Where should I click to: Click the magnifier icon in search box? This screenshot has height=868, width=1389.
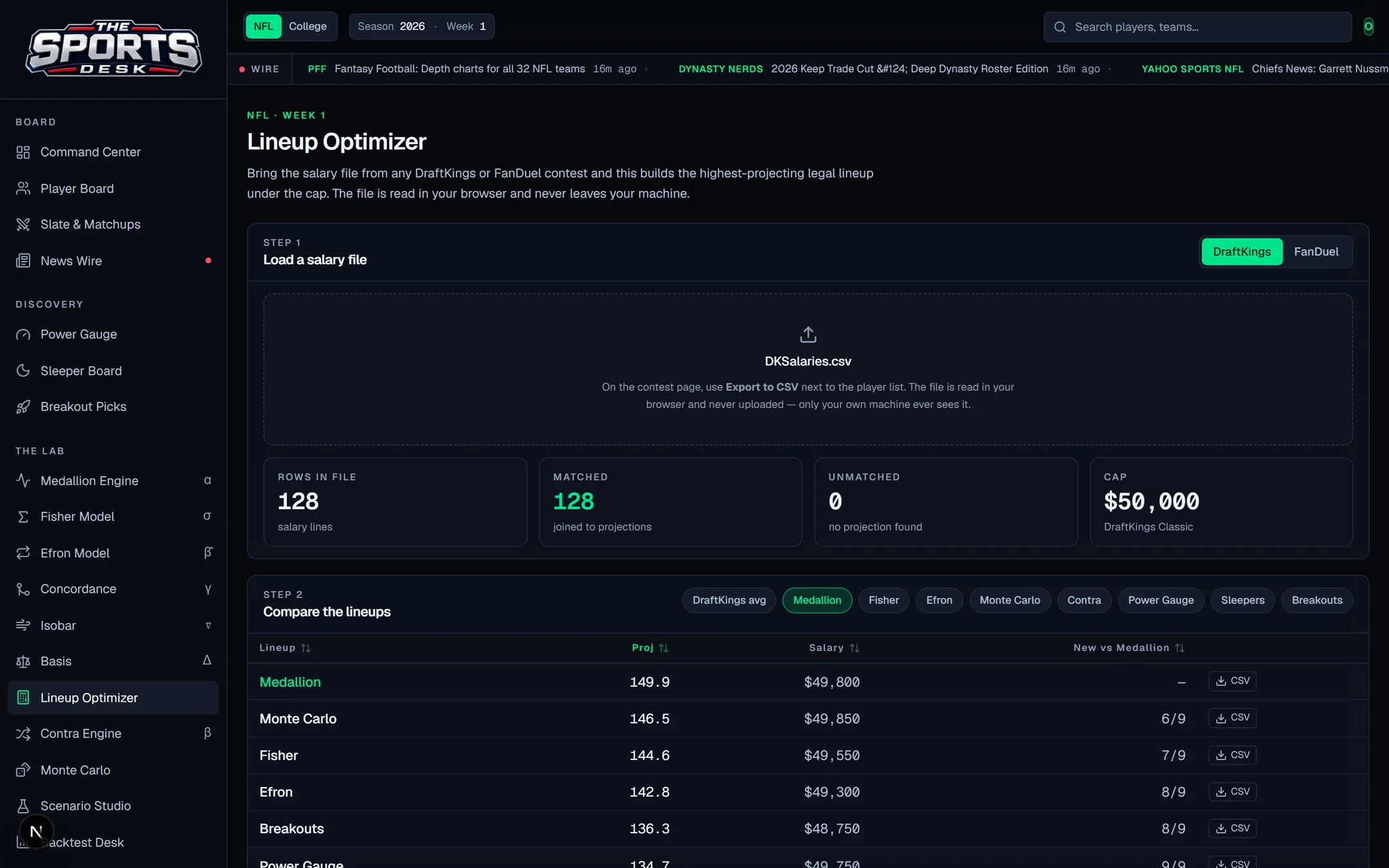(x=1060, y=27)
